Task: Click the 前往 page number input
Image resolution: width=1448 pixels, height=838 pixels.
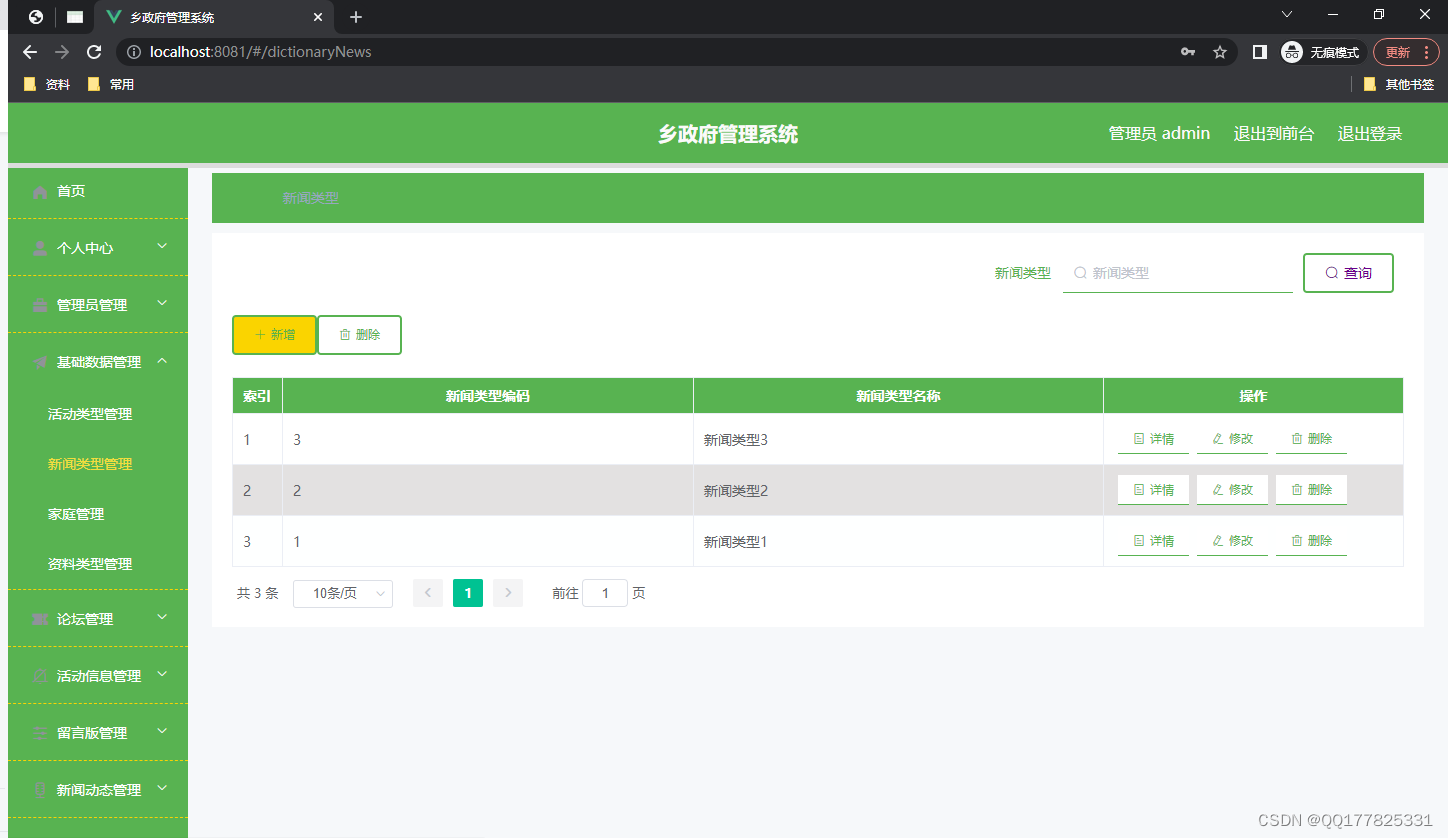Action: click(605, 593)
